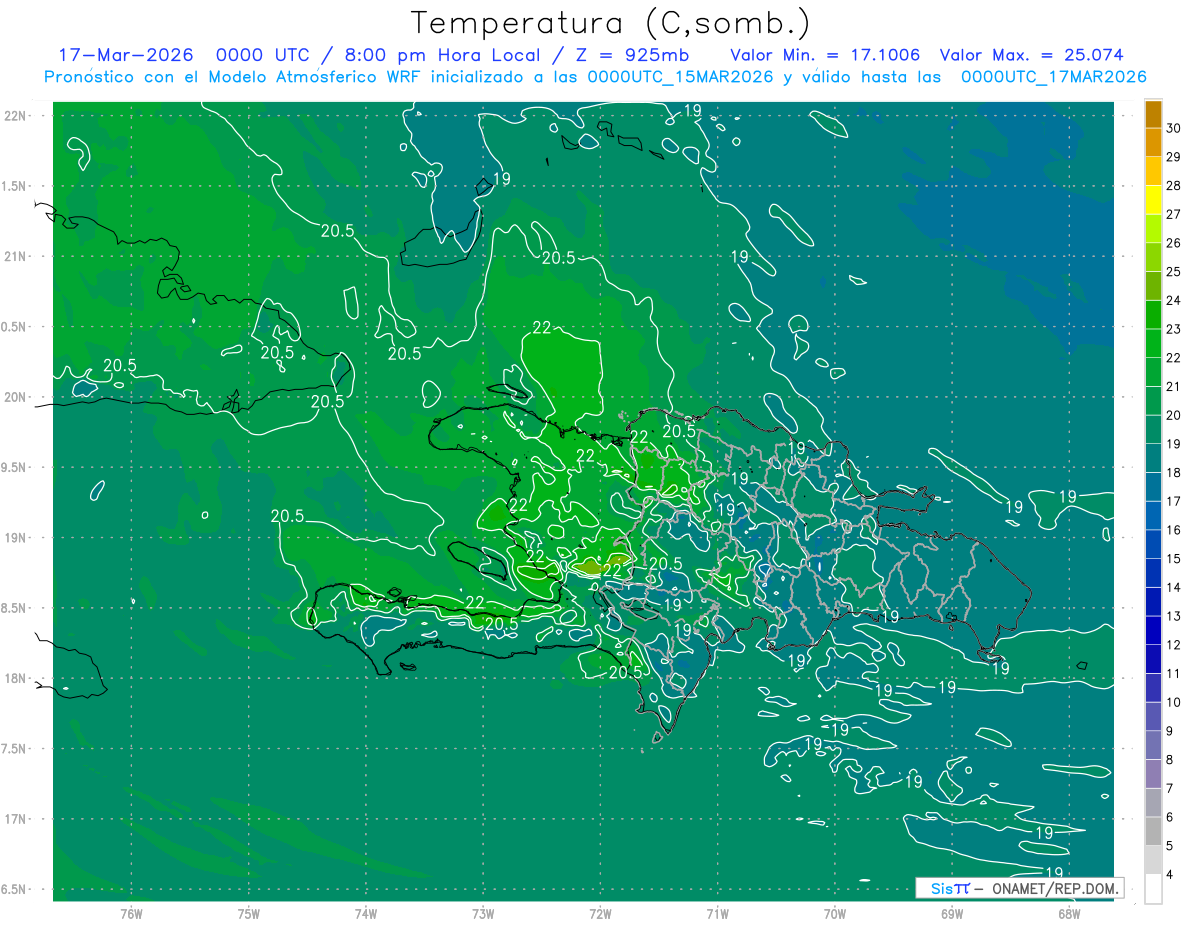
Task: Click the 72W longitude axis label
Action: tap(600, 914)
